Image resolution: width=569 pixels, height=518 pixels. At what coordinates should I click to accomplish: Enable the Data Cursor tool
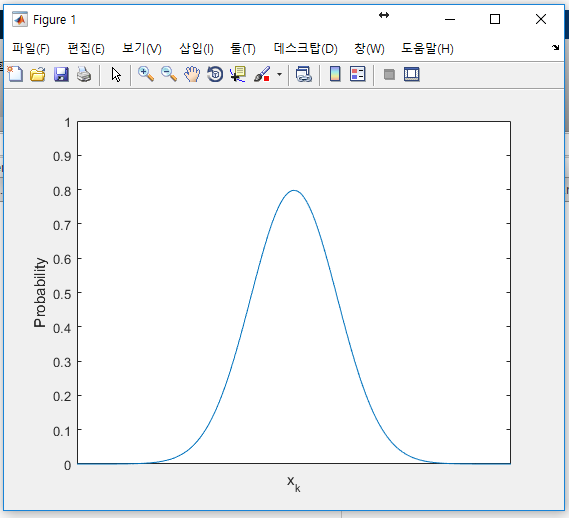pyautogui.click(x=238, y=74)
